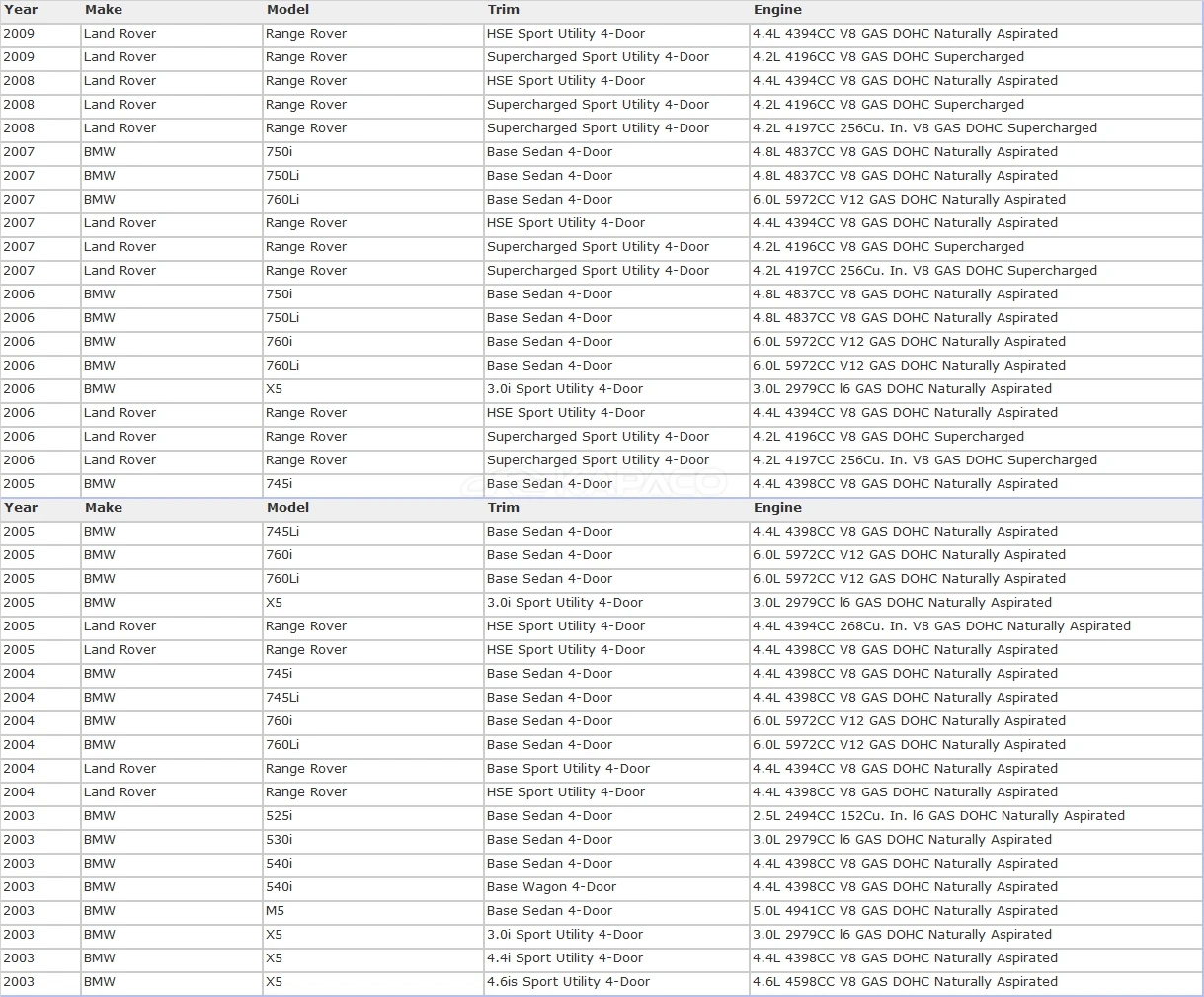Click the 6.0L 5972CC V12 engine for 2007

[976, 200]
